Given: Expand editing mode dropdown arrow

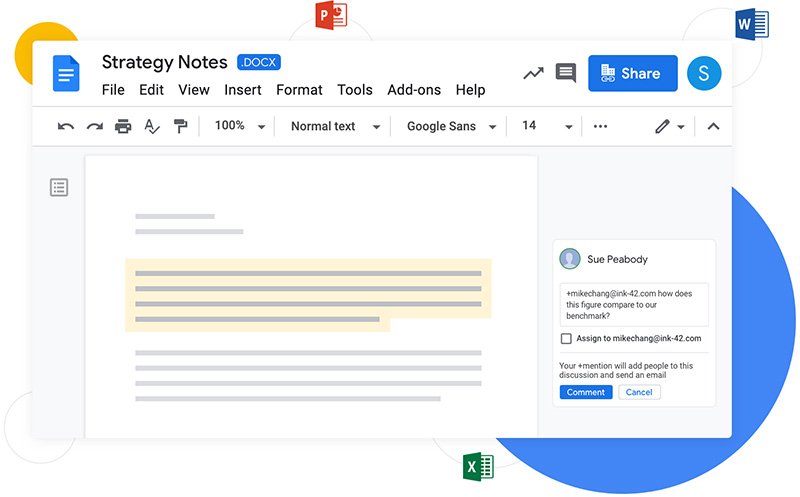Looking at the screenshot, I should point(681,127).
